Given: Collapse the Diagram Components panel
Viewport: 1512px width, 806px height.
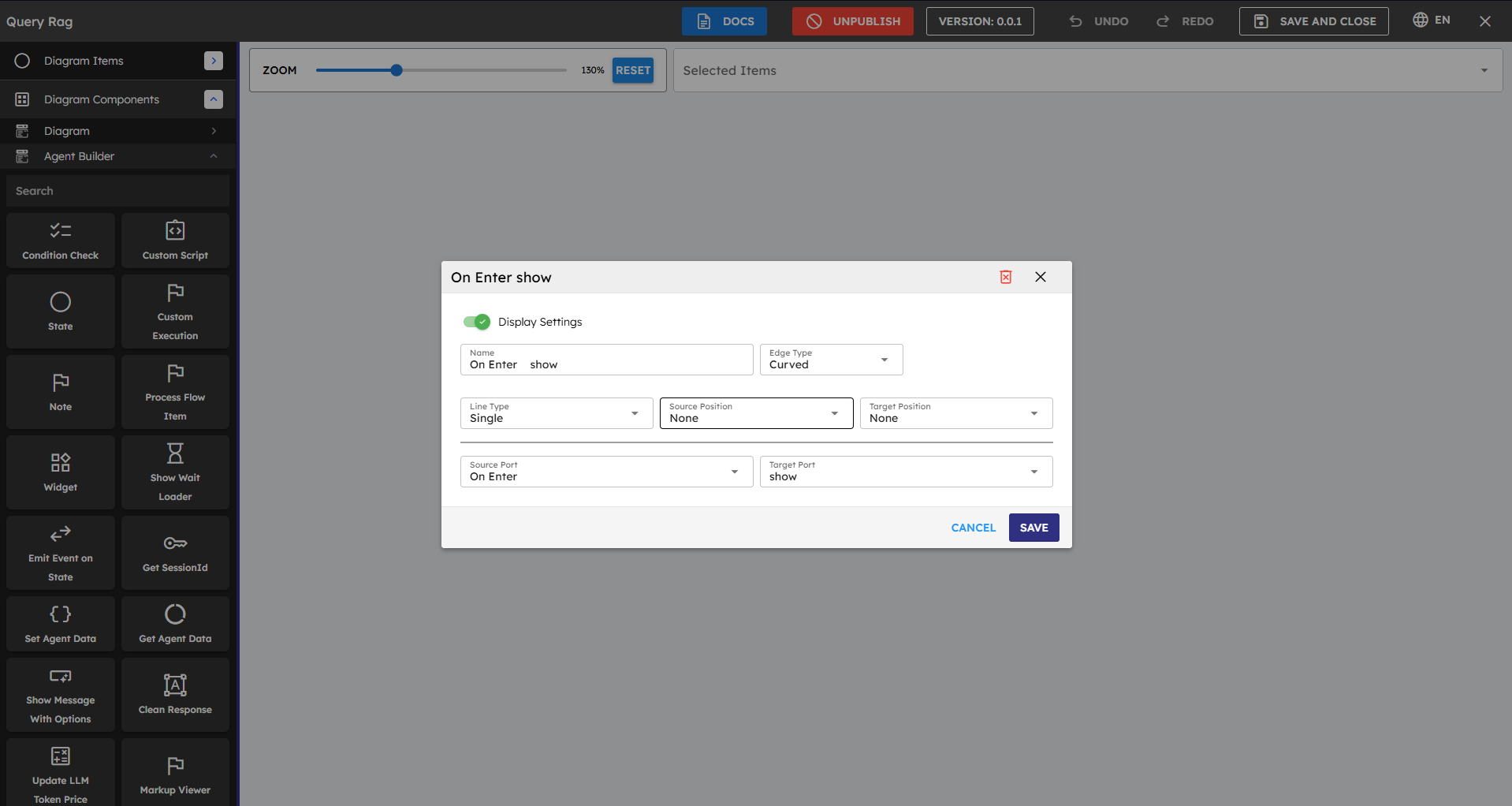Looking at the screenshot, I should pos(214,99).
